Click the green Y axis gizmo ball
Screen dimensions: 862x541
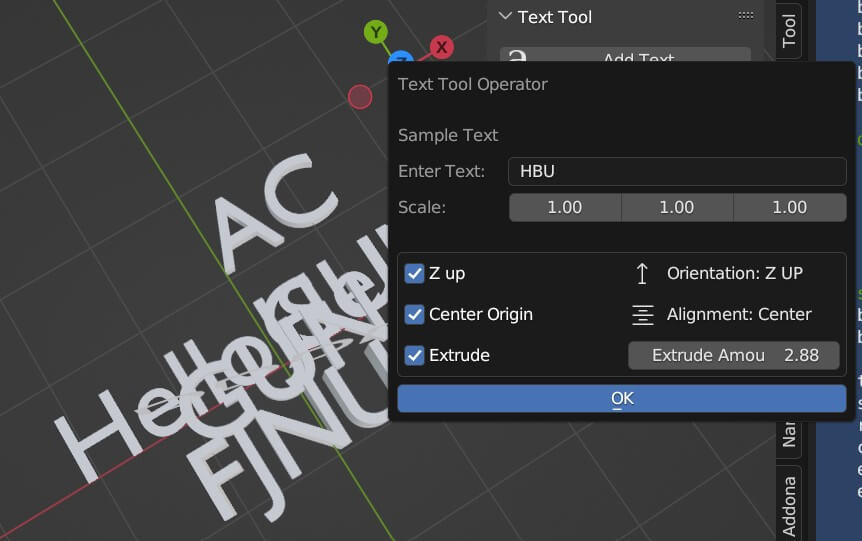coord(376,32)
